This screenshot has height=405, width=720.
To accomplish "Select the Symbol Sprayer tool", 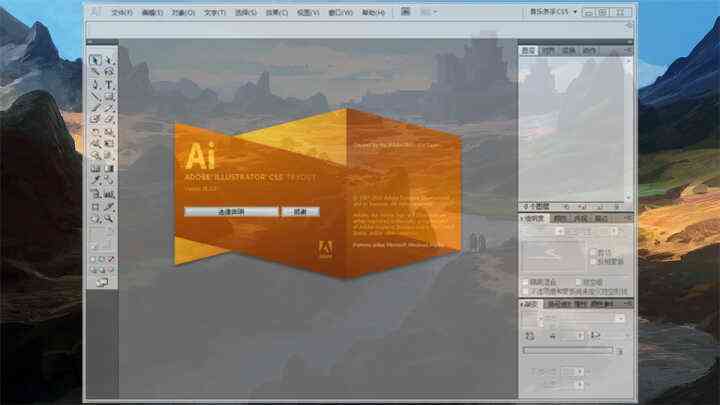I will [95, 194].
